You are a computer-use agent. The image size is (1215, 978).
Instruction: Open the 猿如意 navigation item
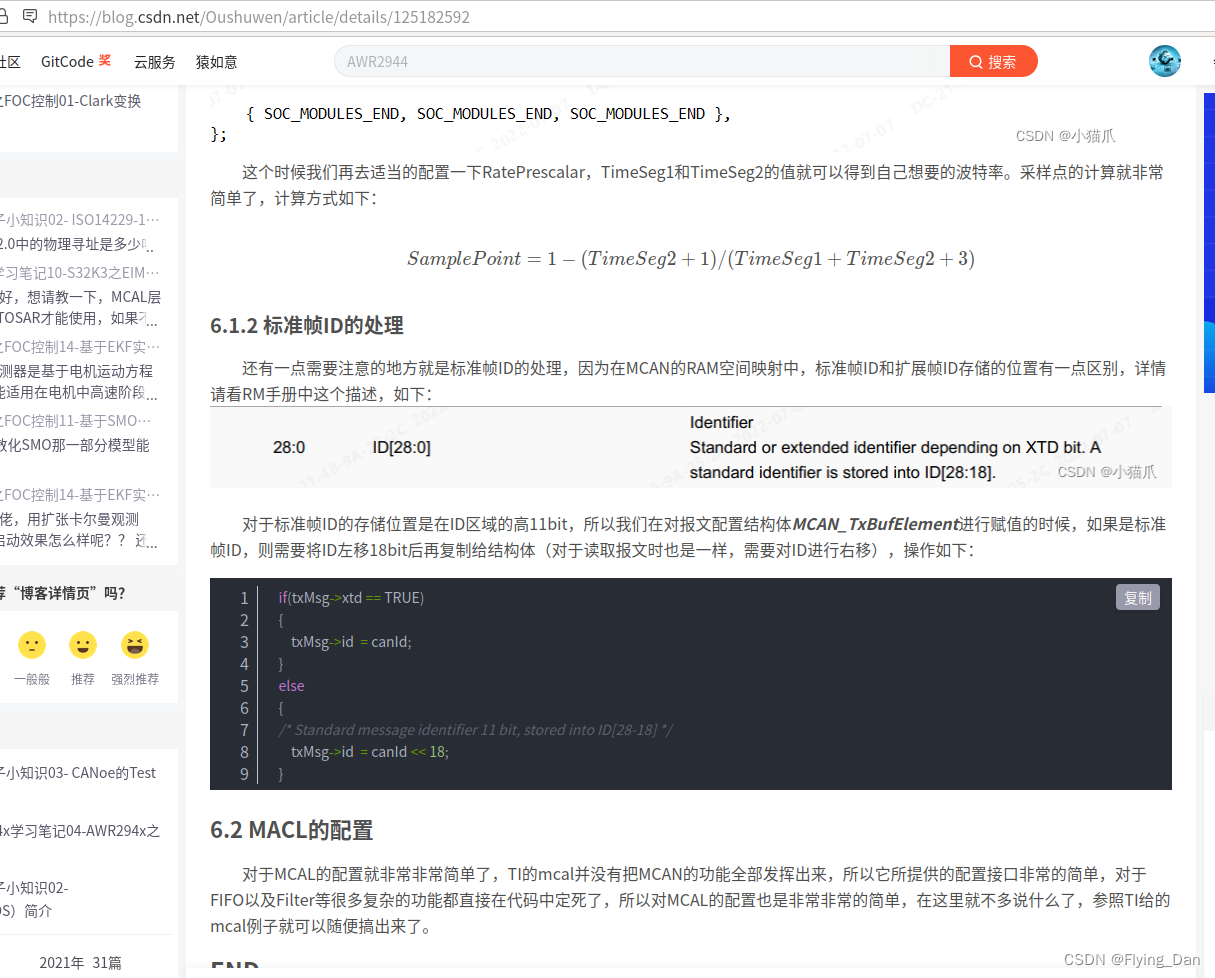pyautogui.click(x=216, y=61)
